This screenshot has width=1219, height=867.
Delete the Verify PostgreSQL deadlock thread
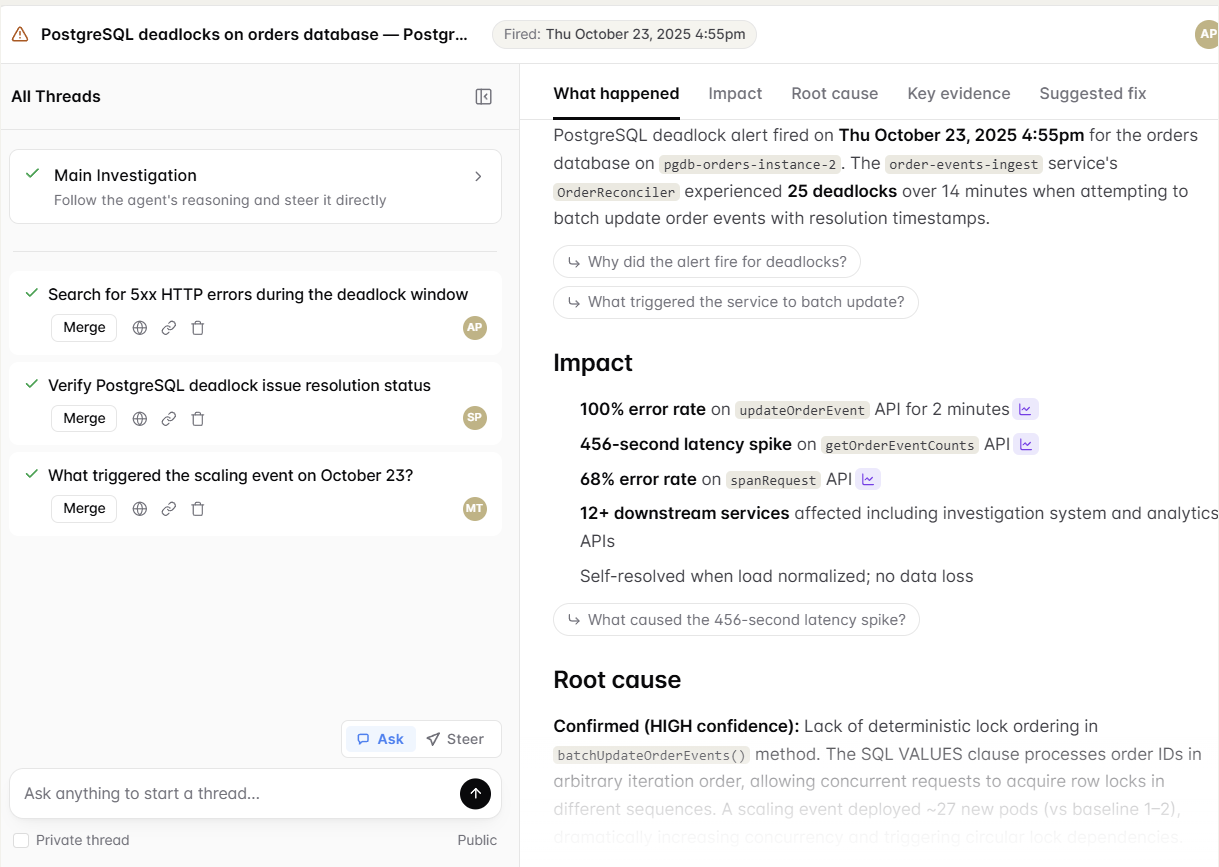[x=198, y=418]
